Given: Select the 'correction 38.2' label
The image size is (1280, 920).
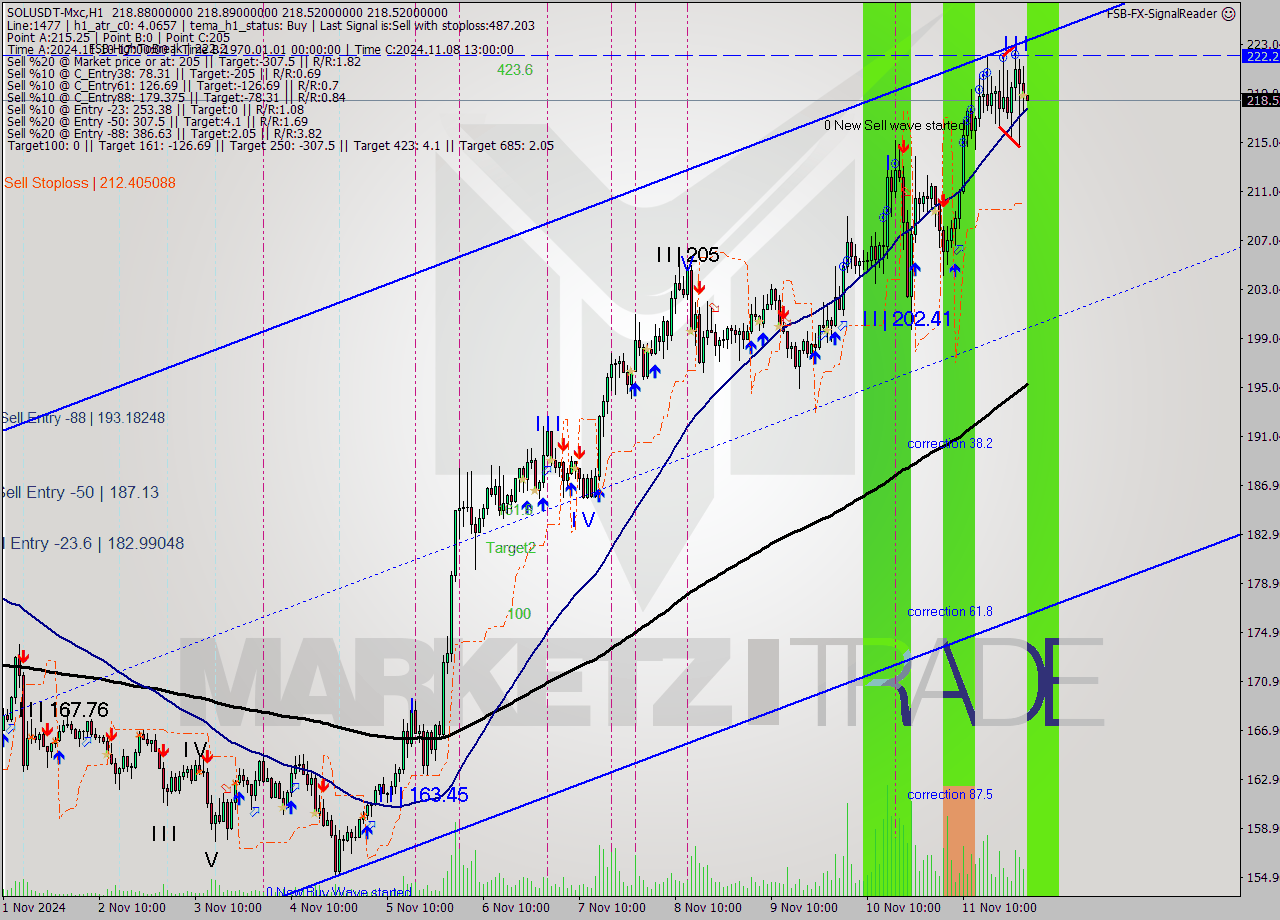Looking at the screenshot, I should click(950, 443).
